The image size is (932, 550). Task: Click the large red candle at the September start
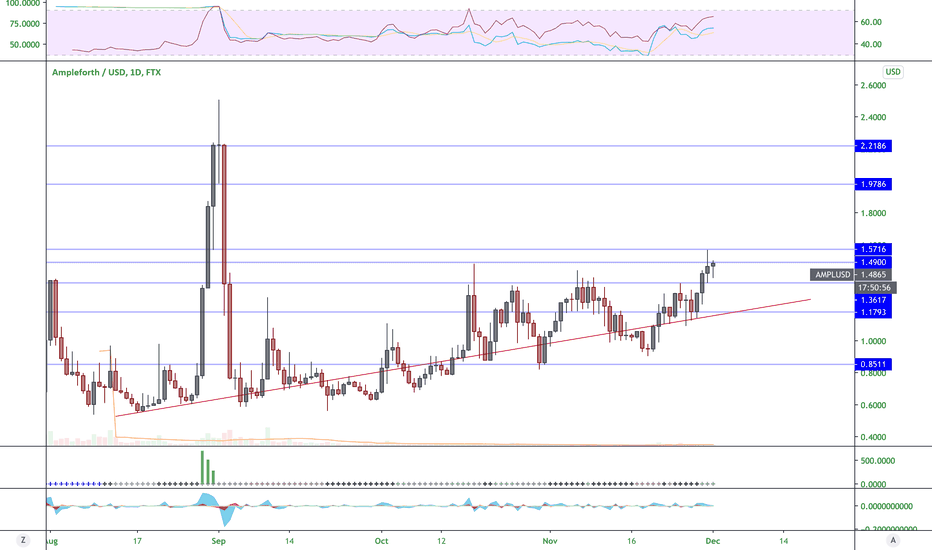(x=224, y=214)
